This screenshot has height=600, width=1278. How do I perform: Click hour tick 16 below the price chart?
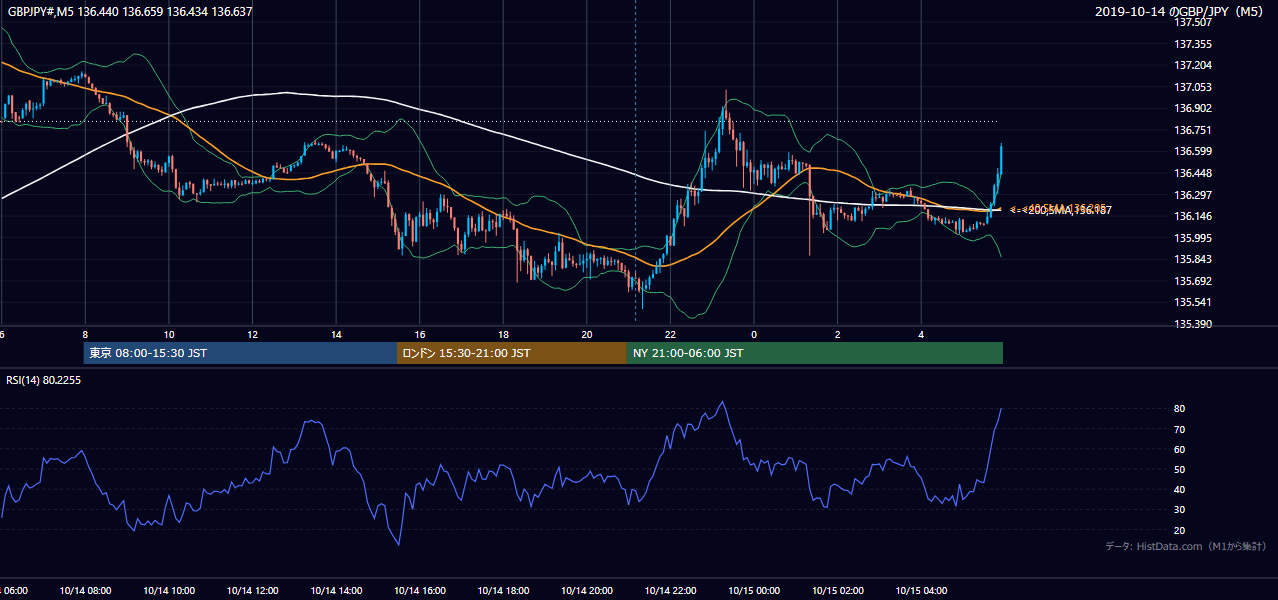pos(419,334)
